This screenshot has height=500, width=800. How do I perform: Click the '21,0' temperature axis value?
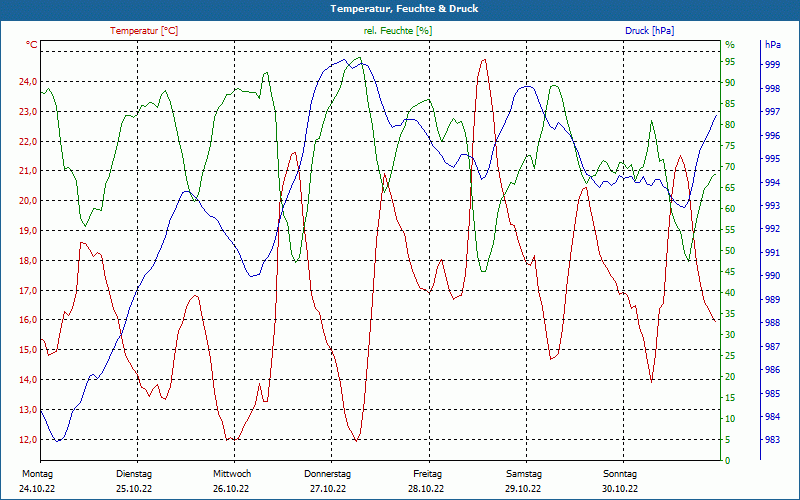point(28,171)
